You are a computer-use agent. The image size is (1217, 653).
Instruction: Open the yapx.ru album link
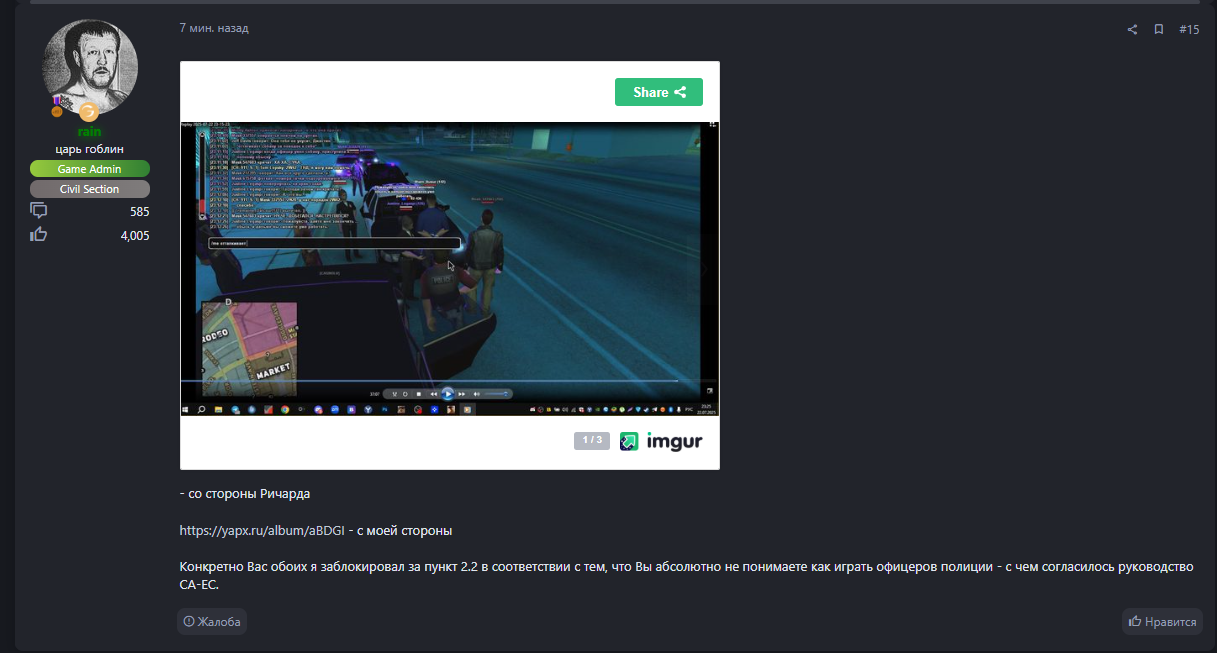pos(263,530)
